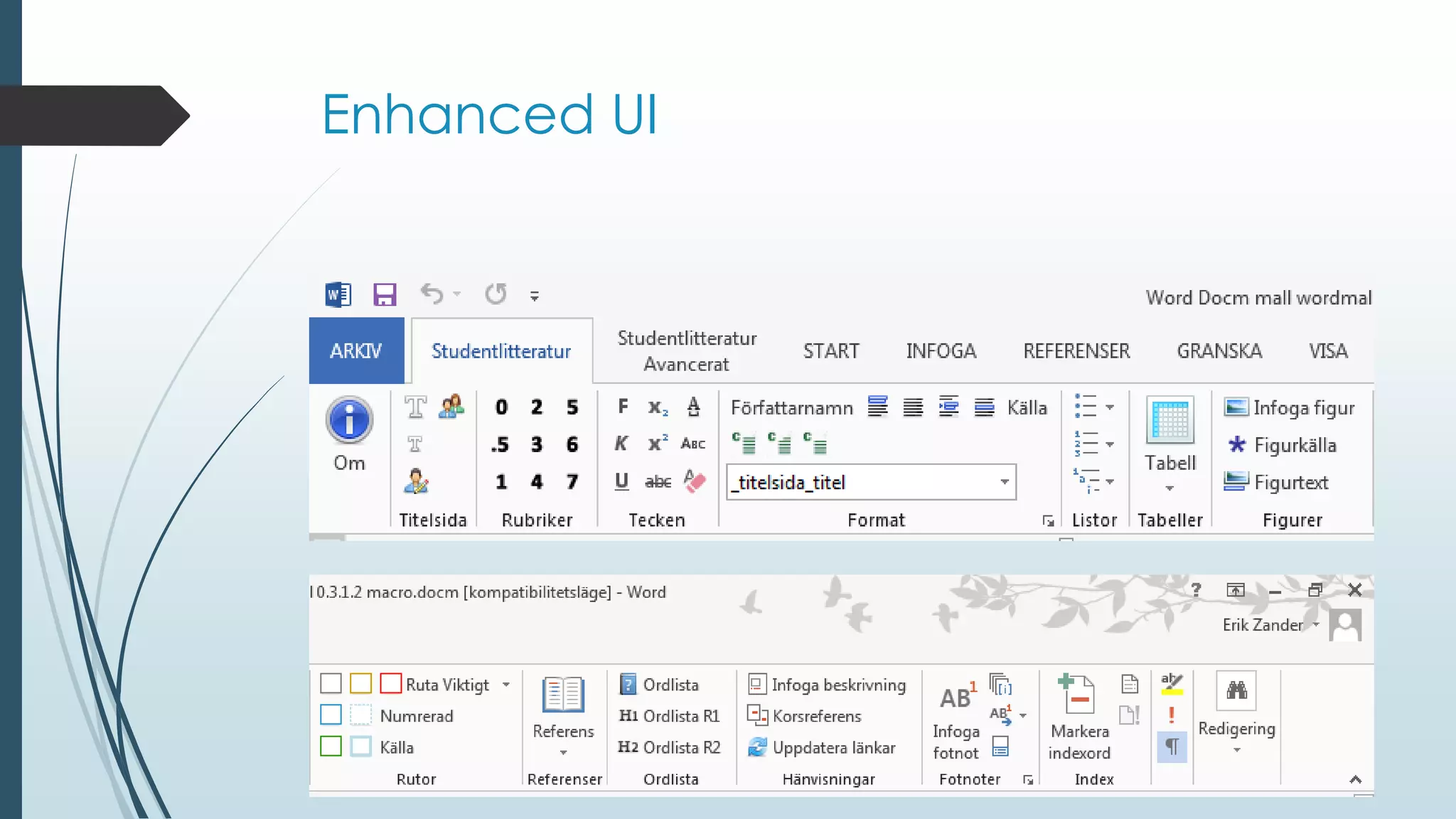This screenshot has width=1456, height=819.
Task: Click the Referens open book icon
Action: tap(563, 695)
